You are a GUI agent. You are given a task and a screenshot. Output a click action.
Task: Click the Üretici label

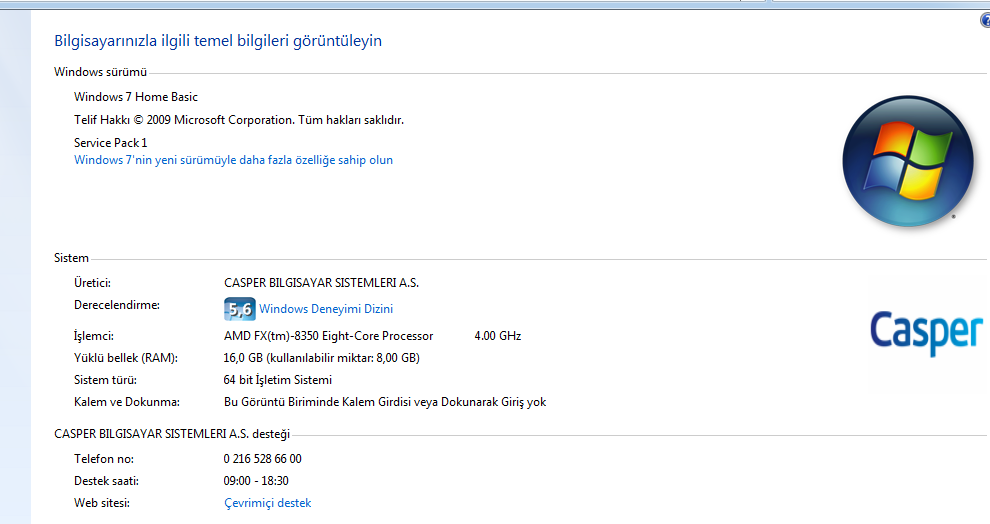92,283
